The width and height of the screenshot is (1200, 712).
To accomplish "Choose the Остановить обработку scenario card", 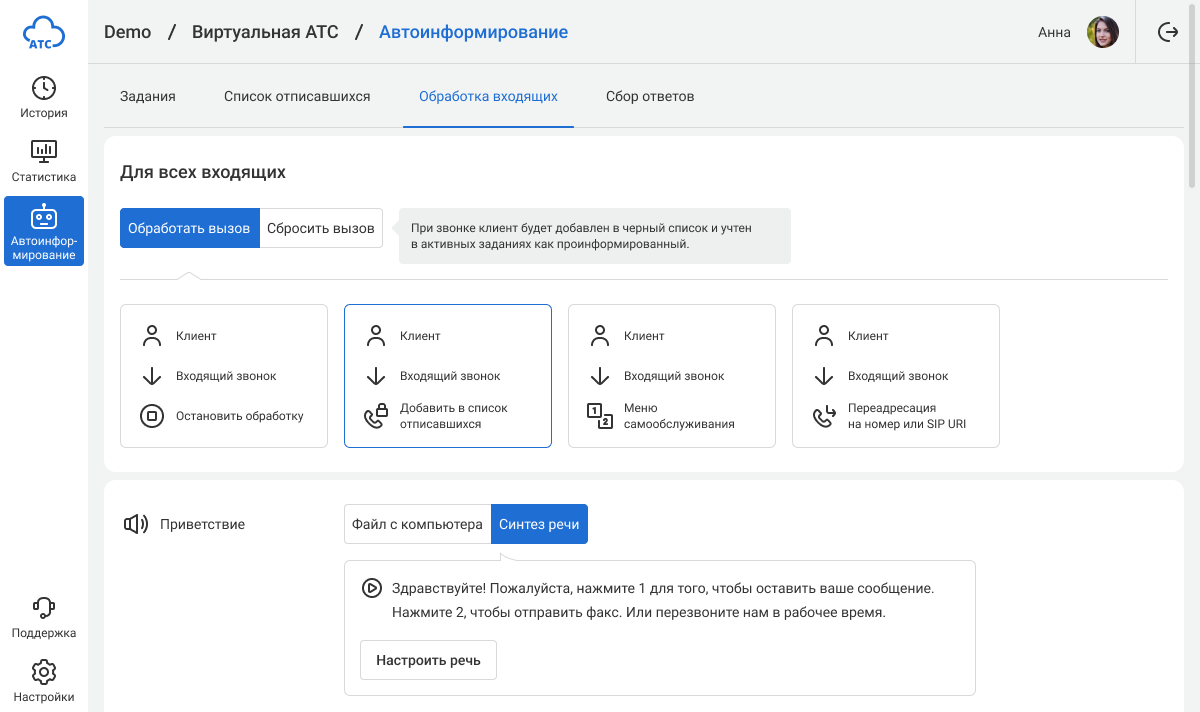I will [224, 376].
